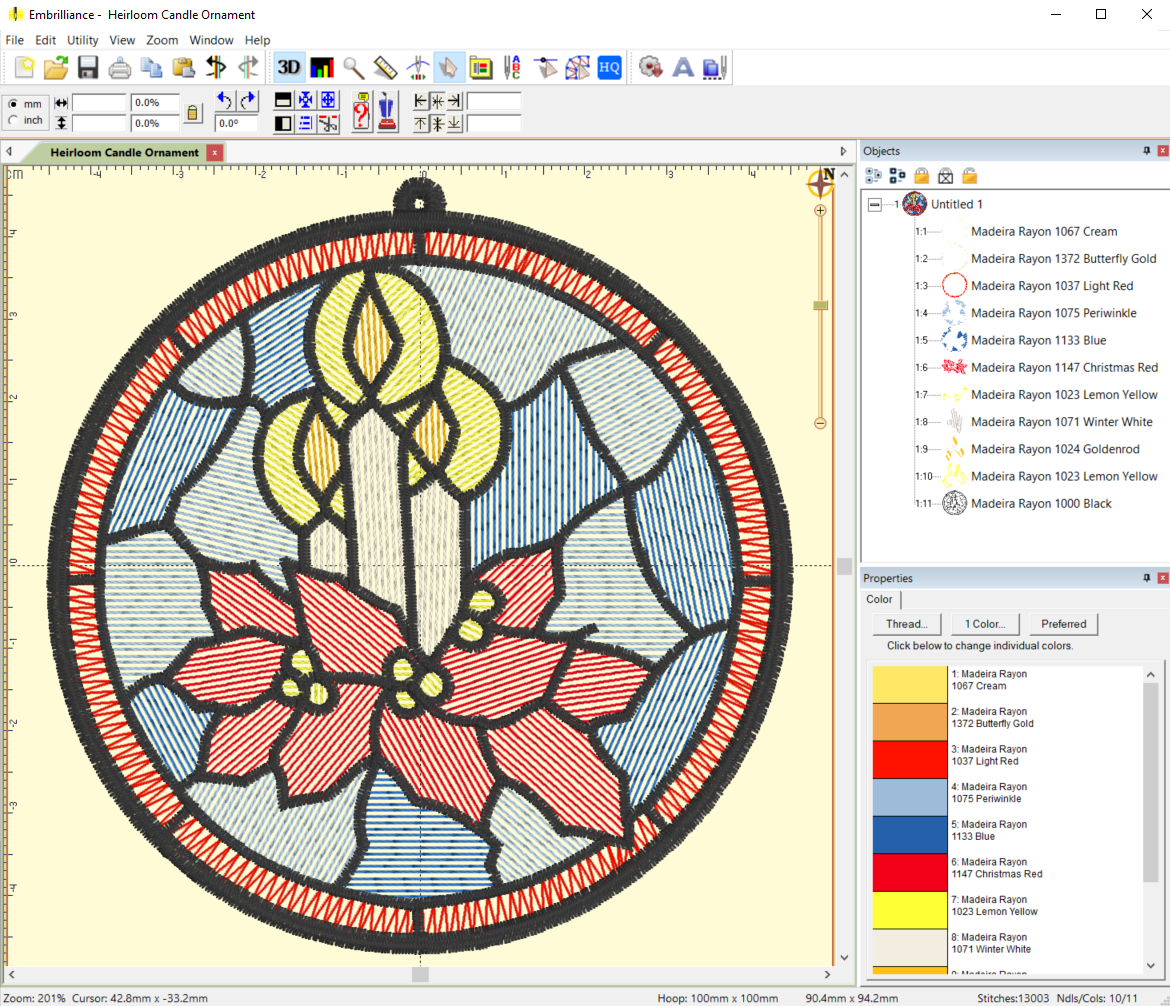Image resolution: width=1170 pixels, height=1006 pixels.
Task: Select the magnifying glass zoom tool
Action: 353,68
